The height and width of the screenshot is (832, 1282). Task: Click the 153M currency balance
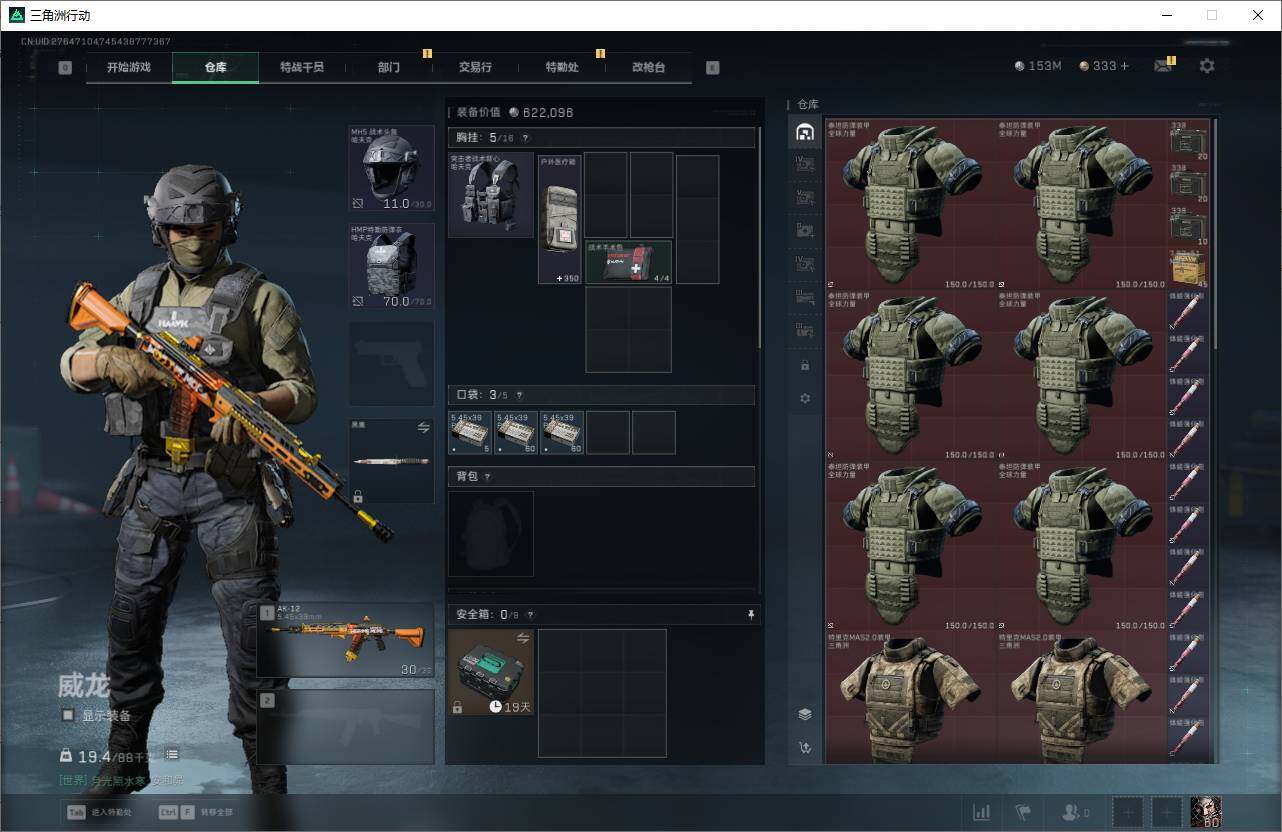coord(1038,66)
